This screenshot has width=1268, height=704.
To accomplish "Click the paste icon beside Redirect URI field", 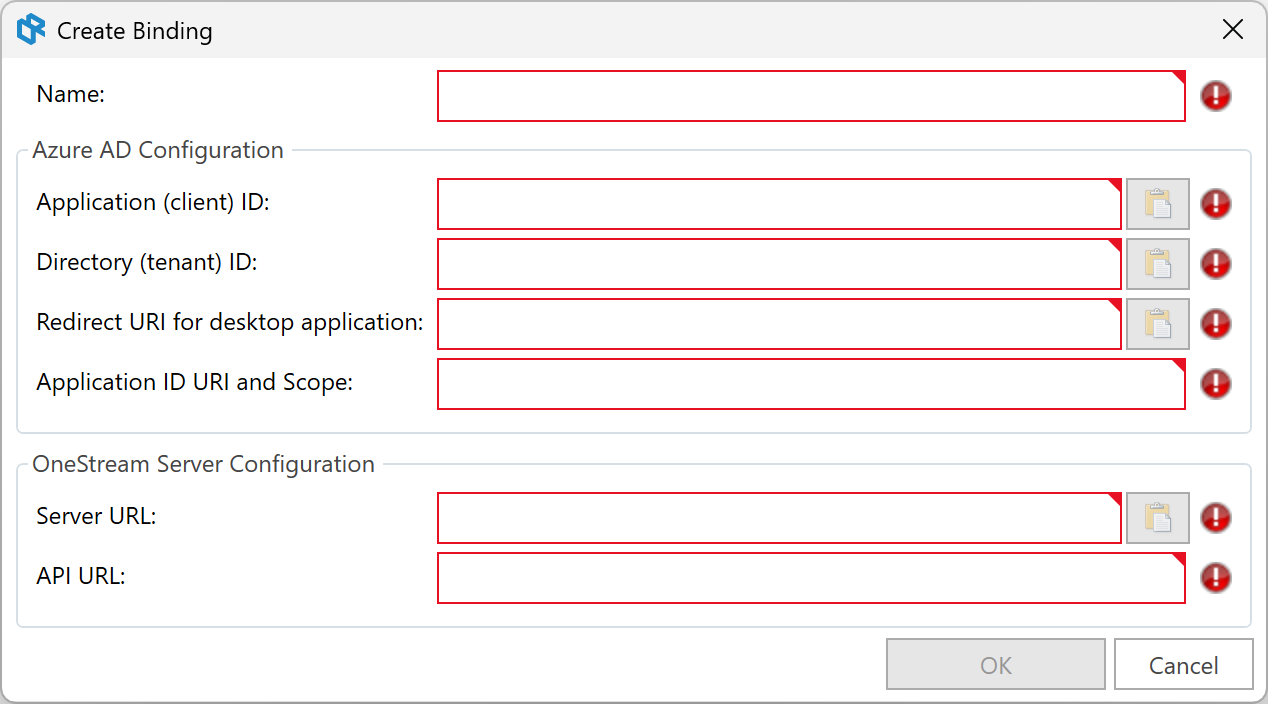I will pos(1158,324).
